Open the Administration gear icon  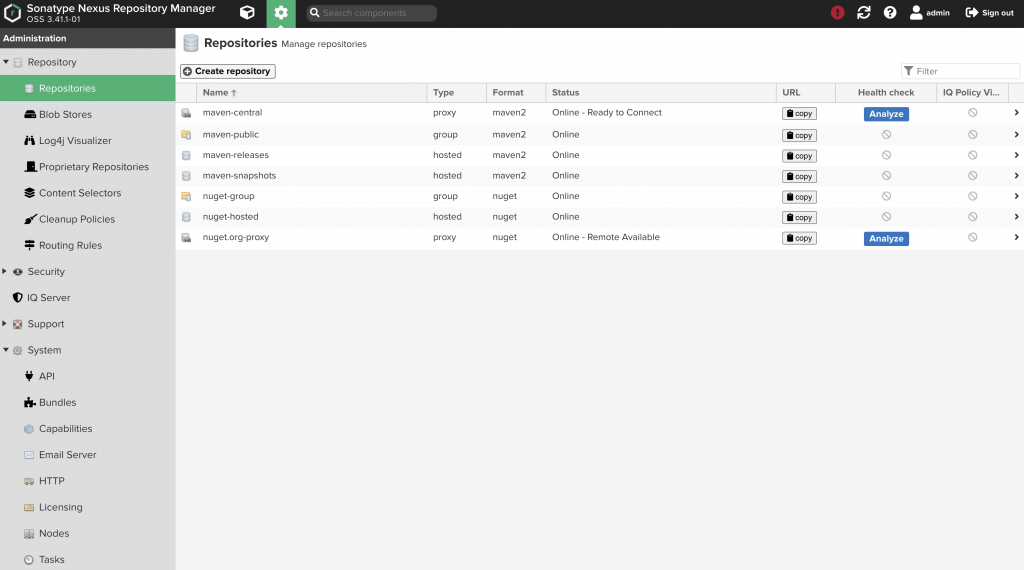pyautogui.click(x=281, y=13)
